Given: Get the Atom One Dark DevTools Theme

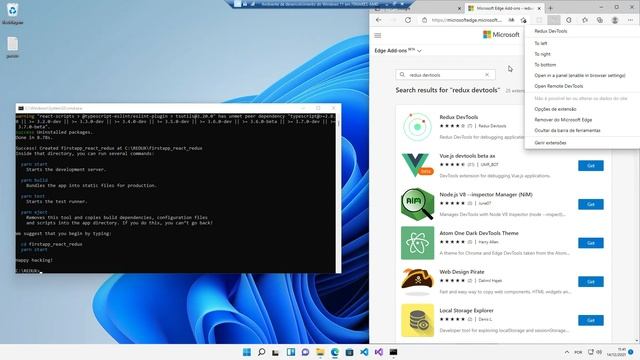Looking at the screenshot, I should 591,243.
